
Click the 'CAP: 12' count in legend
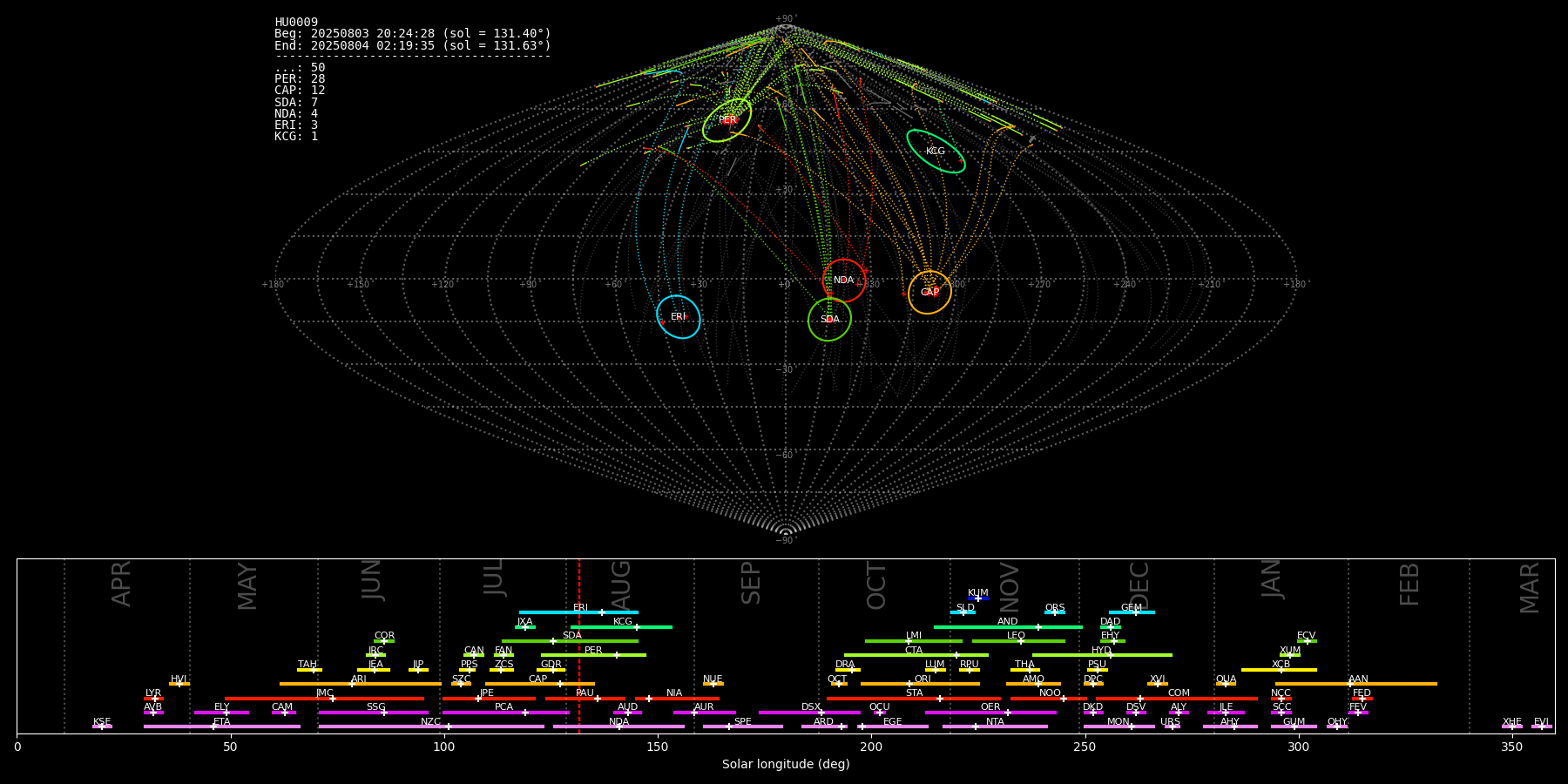[300, 91]
